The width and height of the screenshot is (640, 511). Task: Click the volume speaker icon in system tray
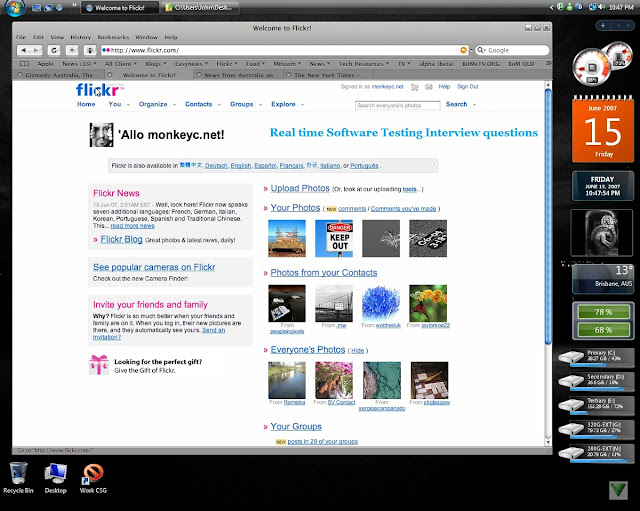pos(602,7)
